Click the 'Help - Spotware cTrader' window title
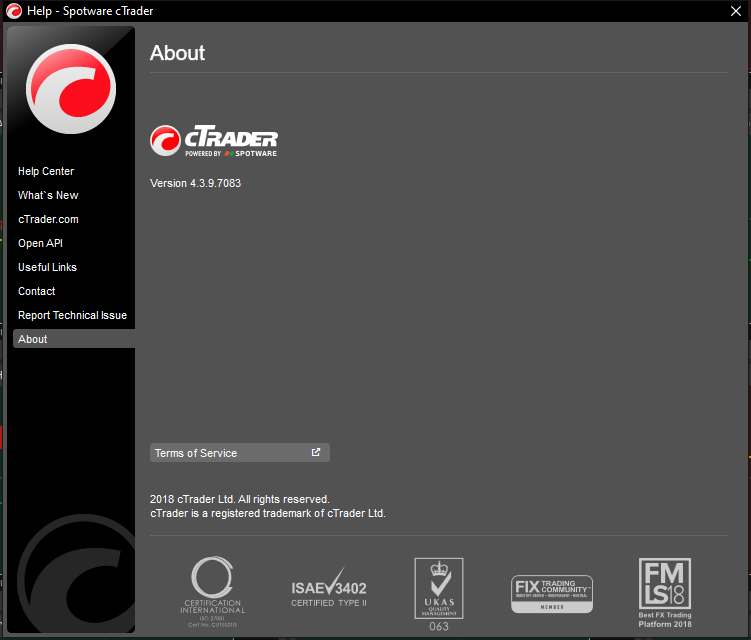The width and height of the screenshot is (751, 640). coord(90,11)
